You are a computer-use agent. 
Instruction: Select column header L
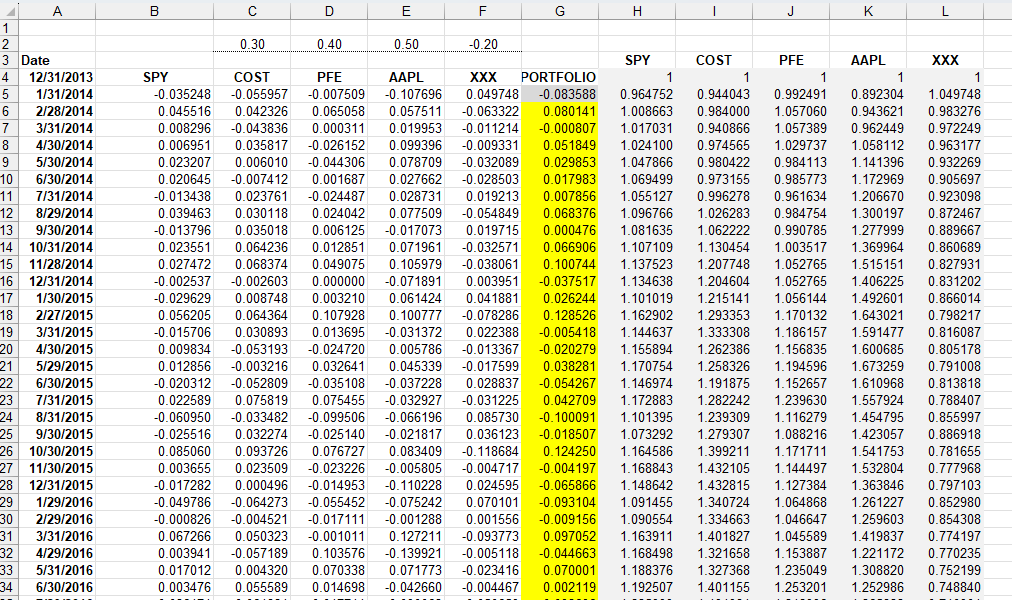944,10
